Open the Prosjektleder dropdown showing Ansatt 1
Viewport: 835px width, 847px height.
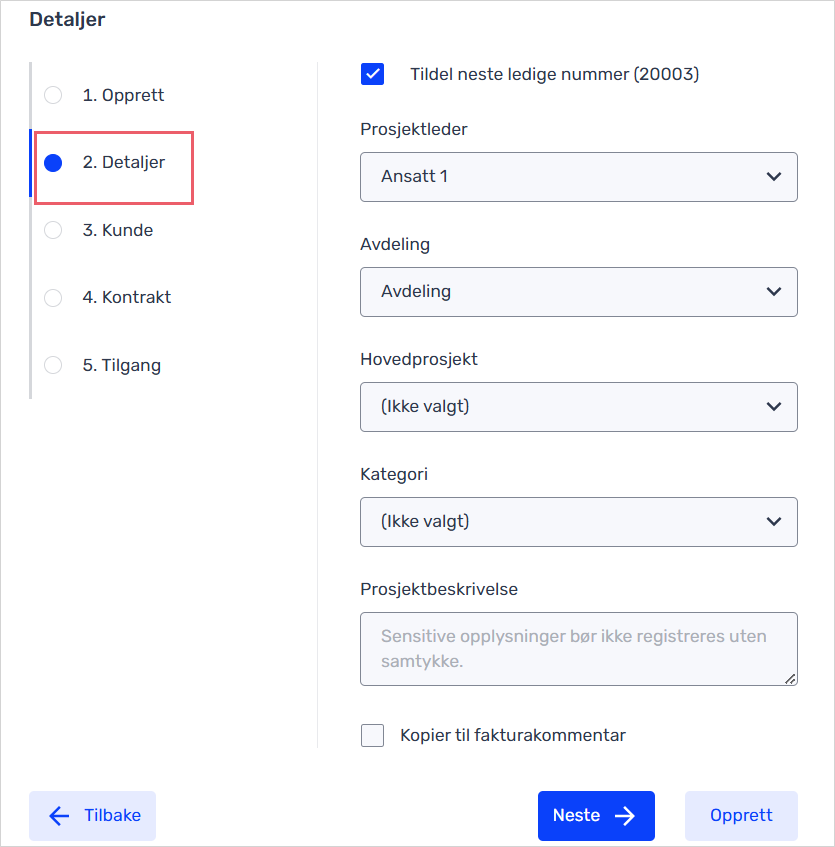pos(579,177)
